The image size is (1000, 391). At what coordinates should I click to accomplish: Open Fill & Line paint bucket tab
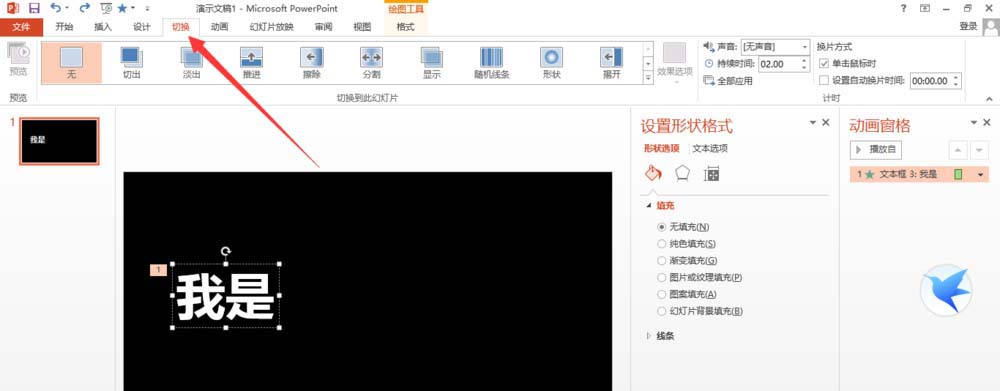pos(653,173)
